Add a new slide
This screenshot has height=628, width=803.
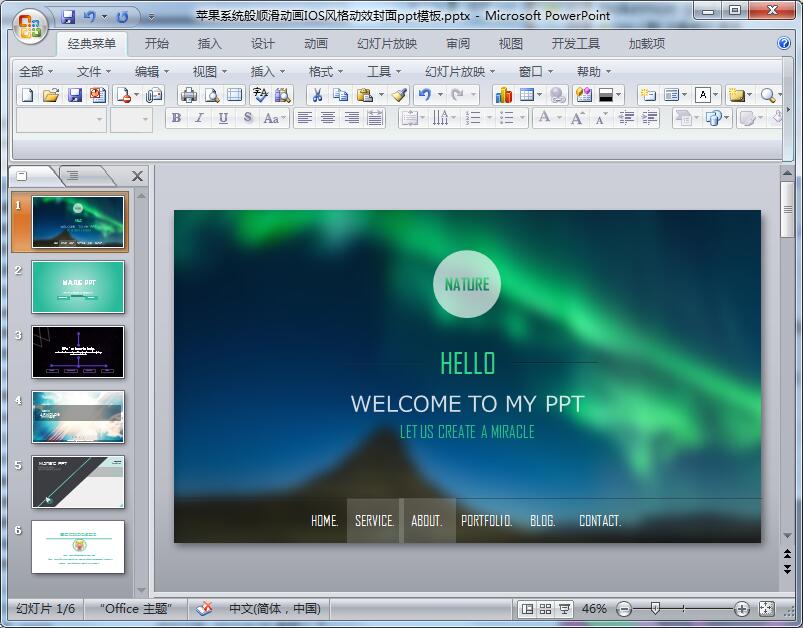point(648,95)
